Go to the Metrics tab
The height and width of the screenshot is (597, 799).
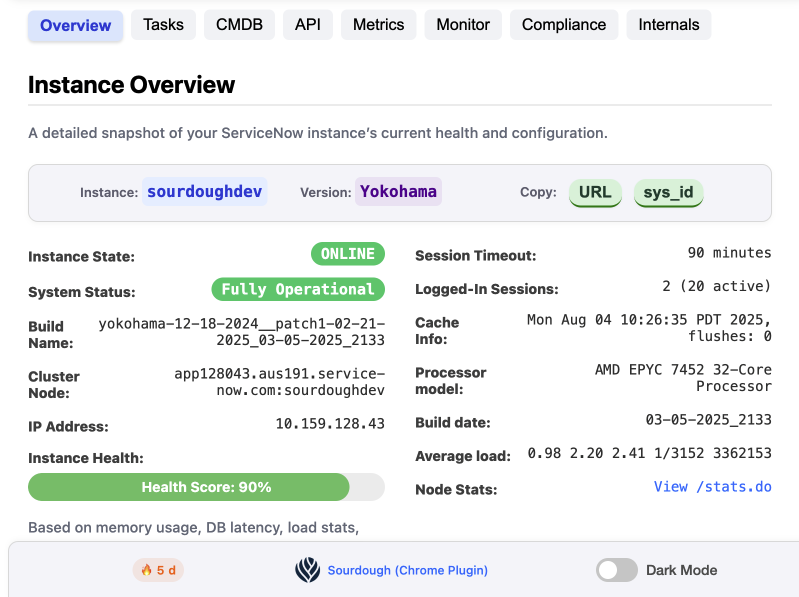(379, 25)
